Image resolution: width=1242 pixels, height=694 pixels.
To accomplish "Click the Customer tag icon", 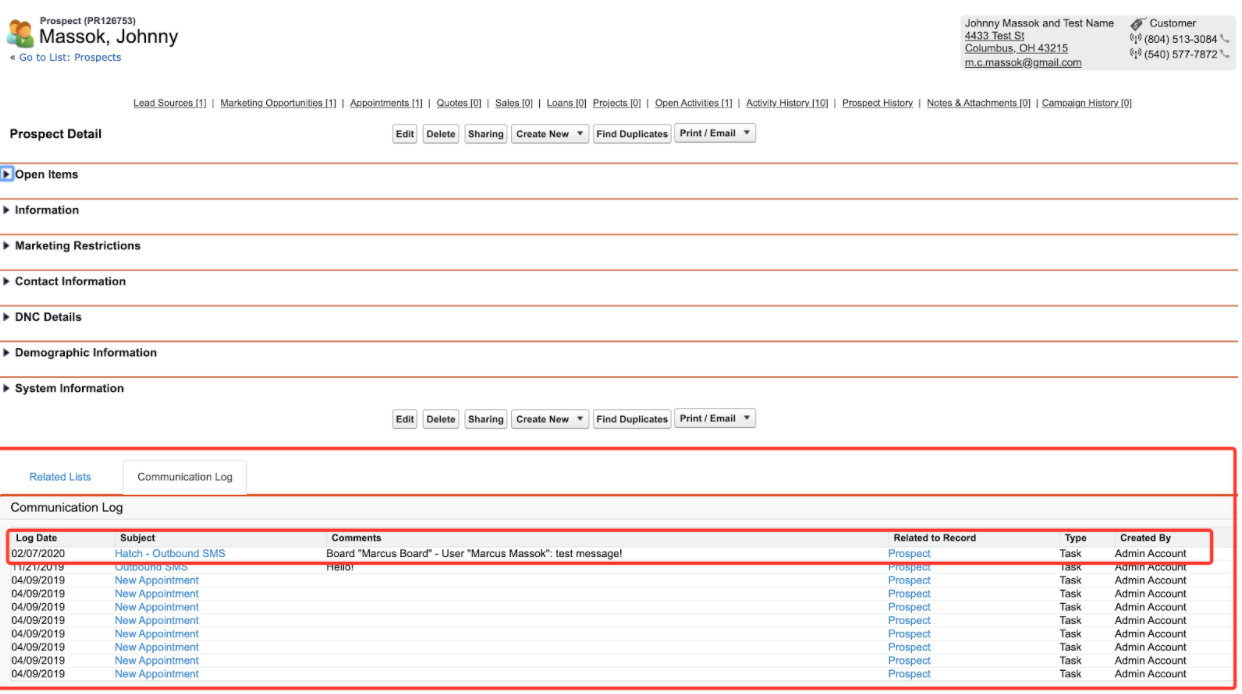I will [x=1137, y=23].
